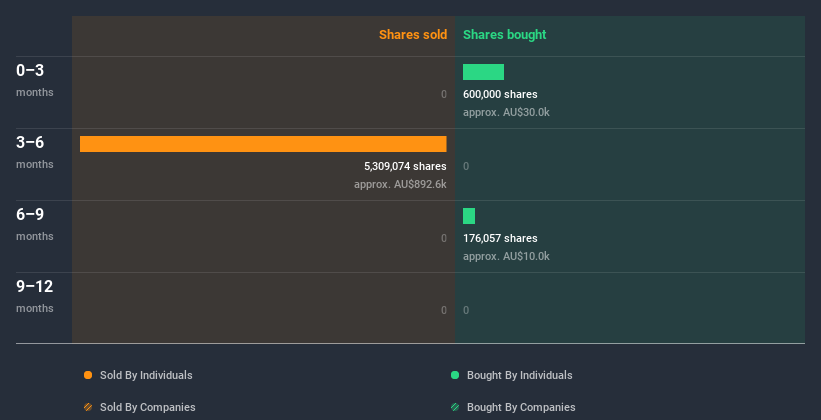821x420 pixels.
Task: Toggle the Bought By Companies legend label
Action: click(x=521, y=407)
